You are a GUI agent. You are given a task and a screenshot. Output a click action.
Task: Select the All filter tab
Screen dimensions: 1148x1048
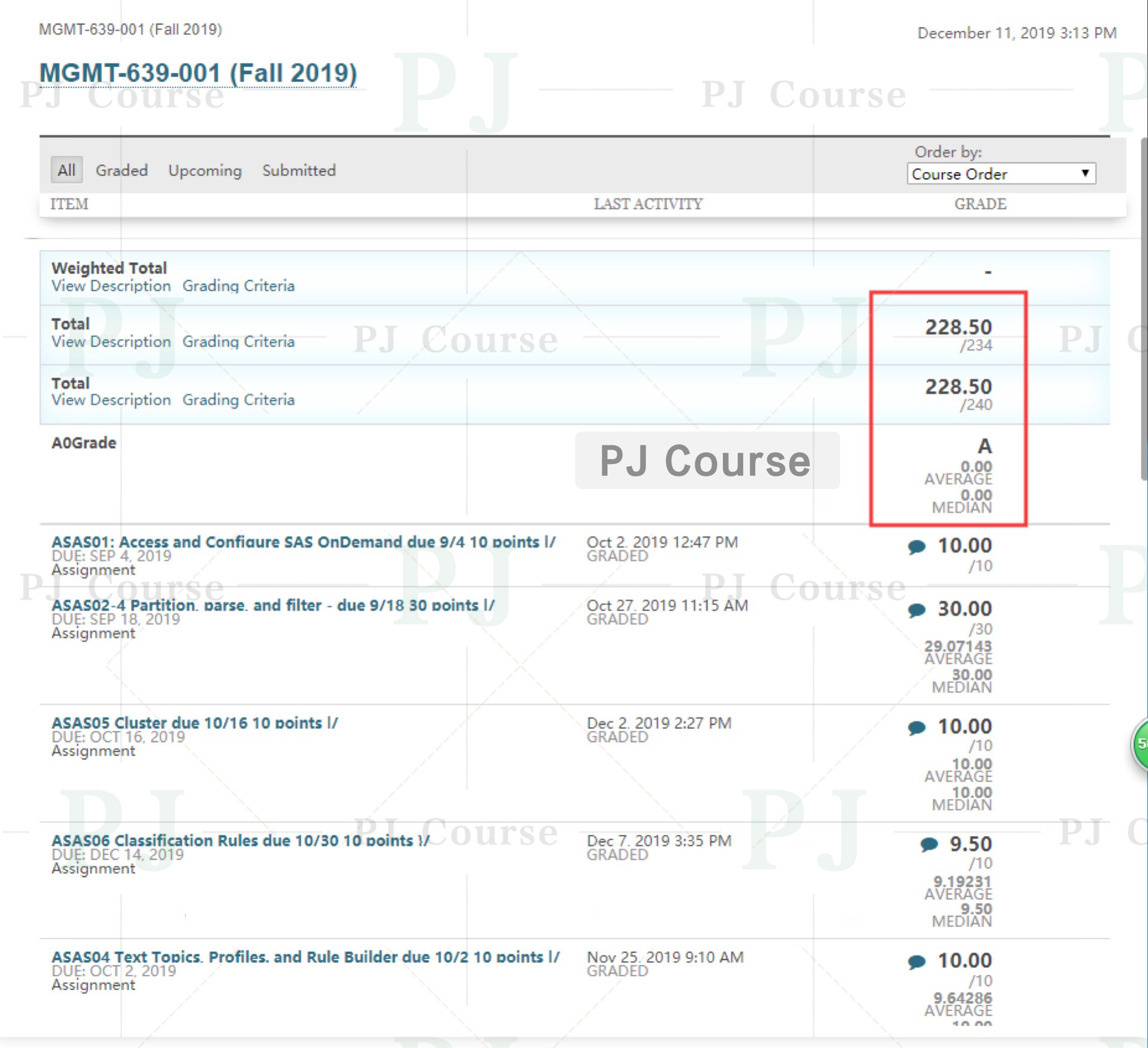66,170
